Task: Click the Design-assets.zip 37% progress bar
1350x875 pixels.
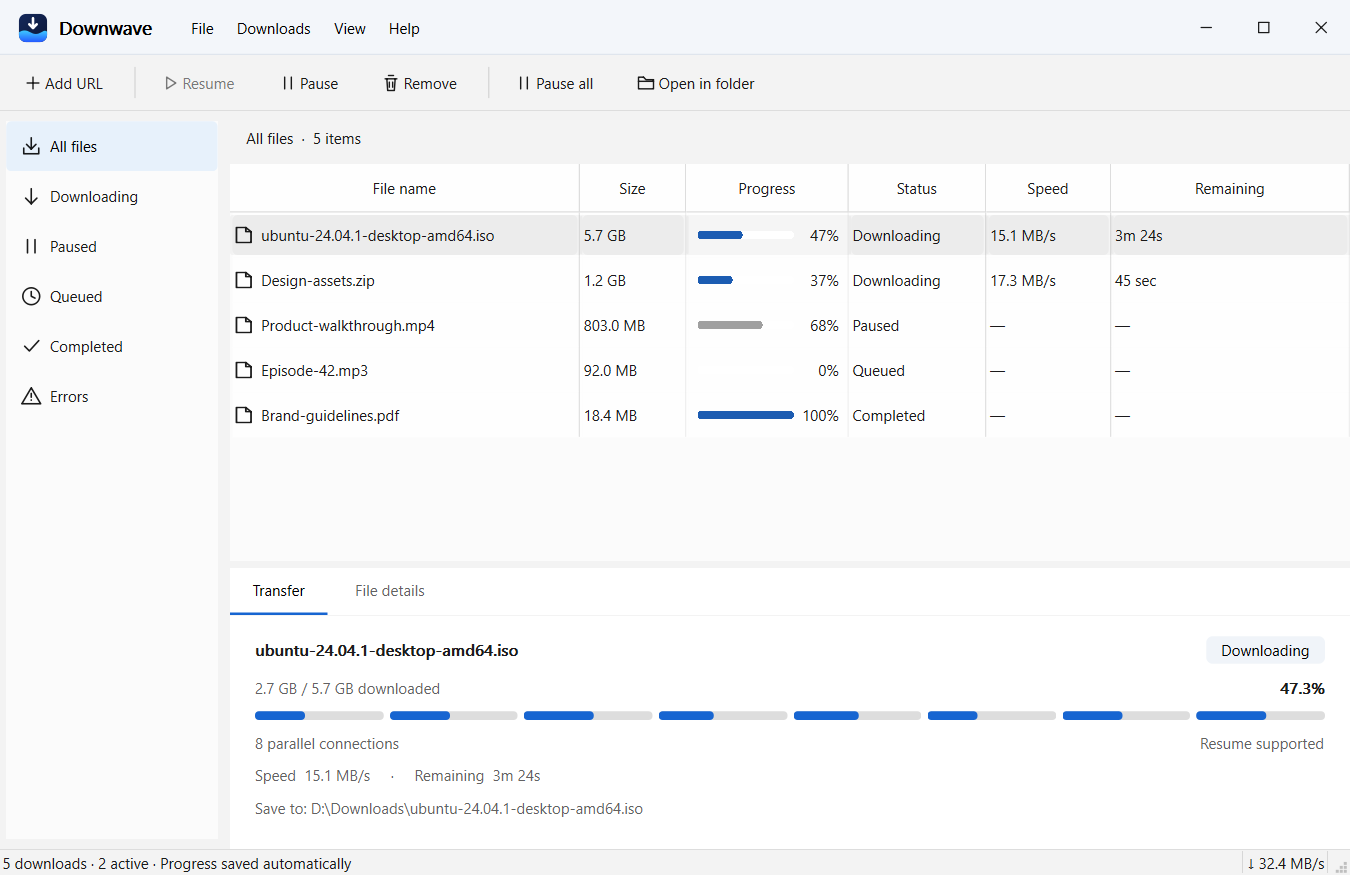Action: click(746, 281)
